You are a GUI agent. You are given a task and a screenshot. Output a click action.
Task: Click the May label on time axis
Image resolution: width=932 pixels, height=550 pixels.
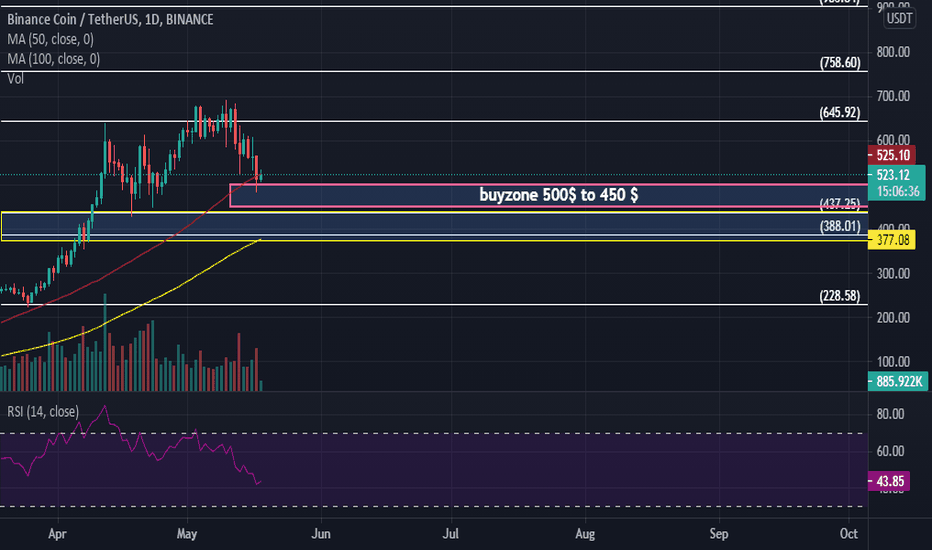coord(187,533)
